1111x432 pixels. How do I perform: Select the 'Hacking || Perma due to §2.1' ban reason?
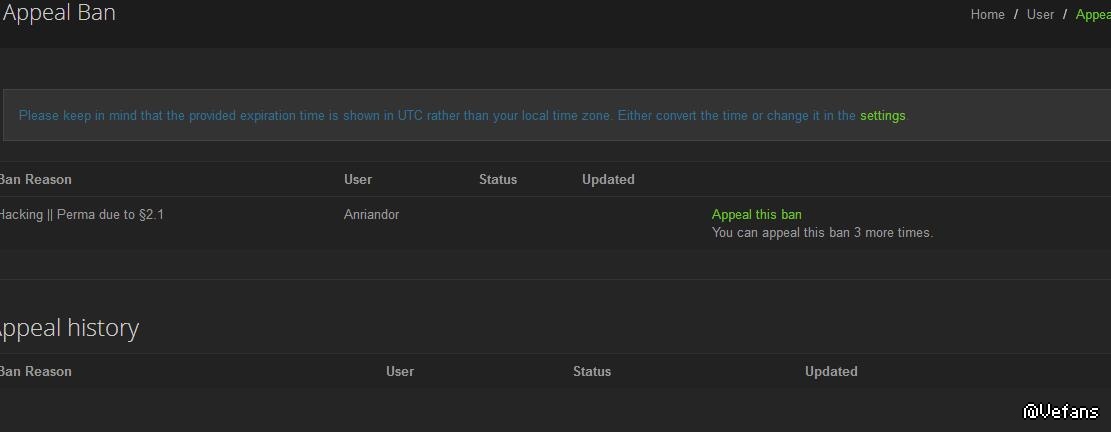[82, 214]
